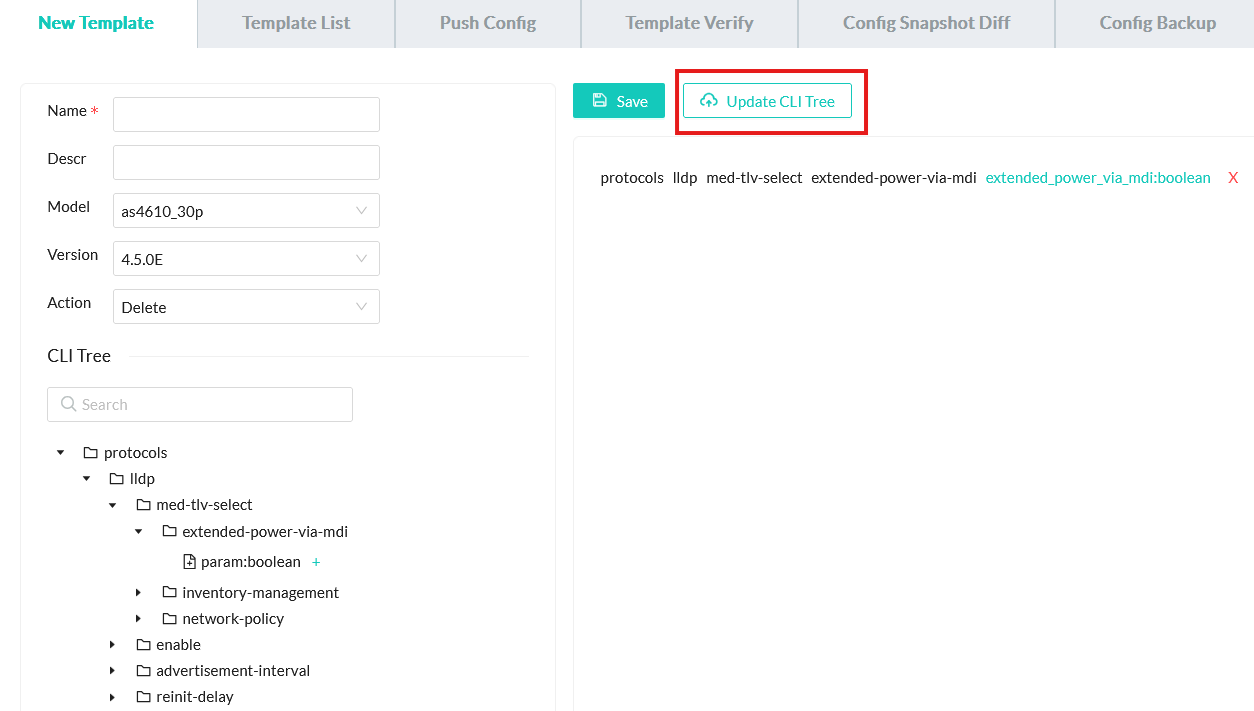
Task: Open the Version dropdown
Action: [x=246, y=259]
